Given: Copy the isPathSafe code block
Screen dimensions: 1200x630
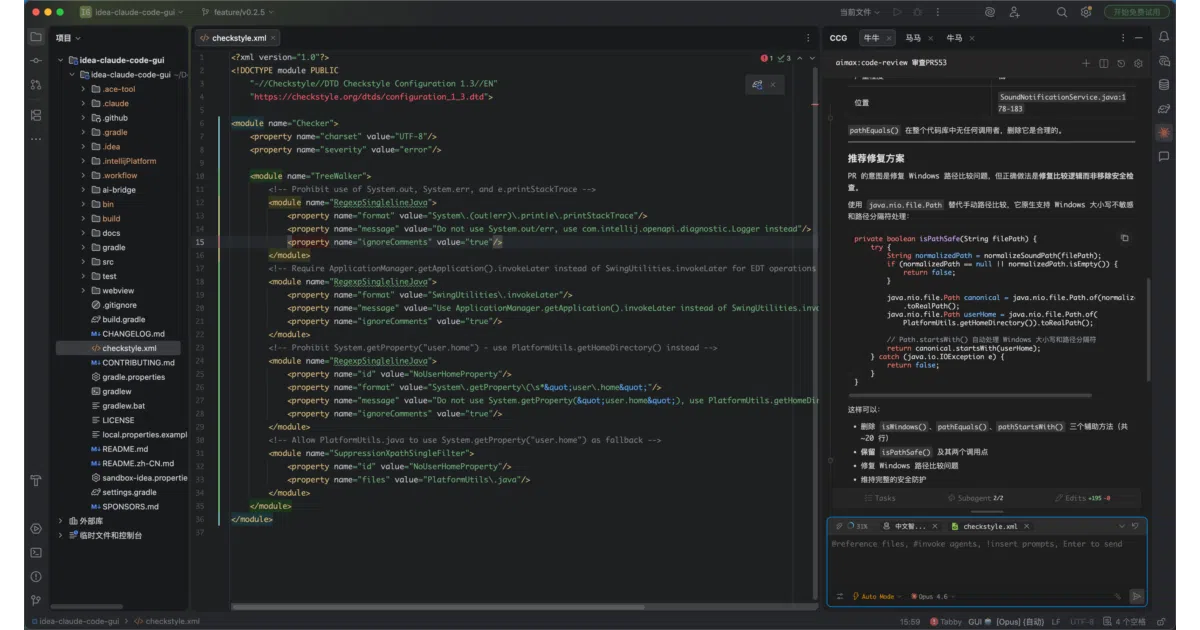Looking at the screenshot, I should coord(1124,238).
